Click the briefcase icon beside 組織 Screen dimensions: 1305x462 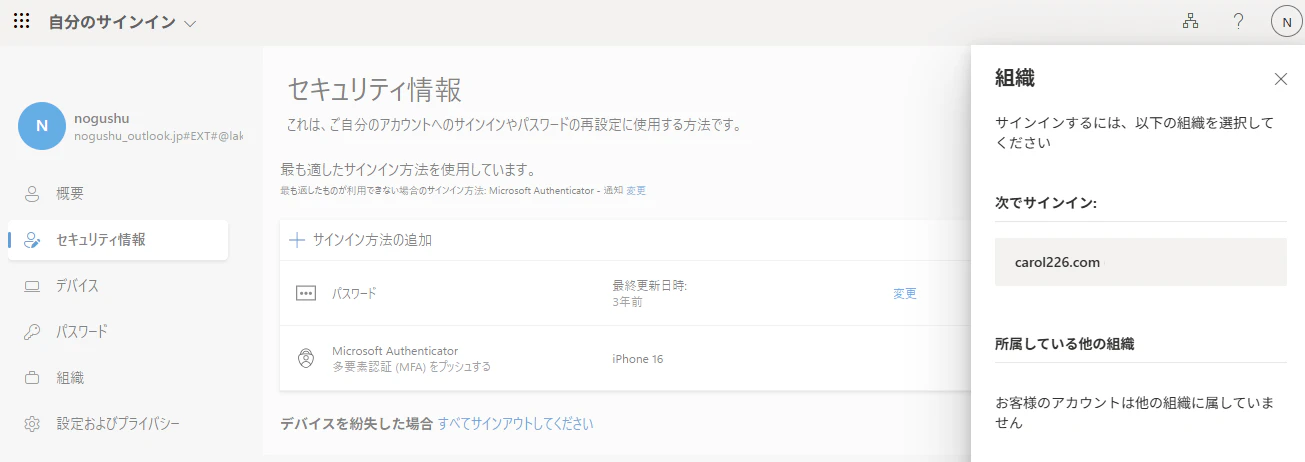pyautogui.click(x=32, y=378)
